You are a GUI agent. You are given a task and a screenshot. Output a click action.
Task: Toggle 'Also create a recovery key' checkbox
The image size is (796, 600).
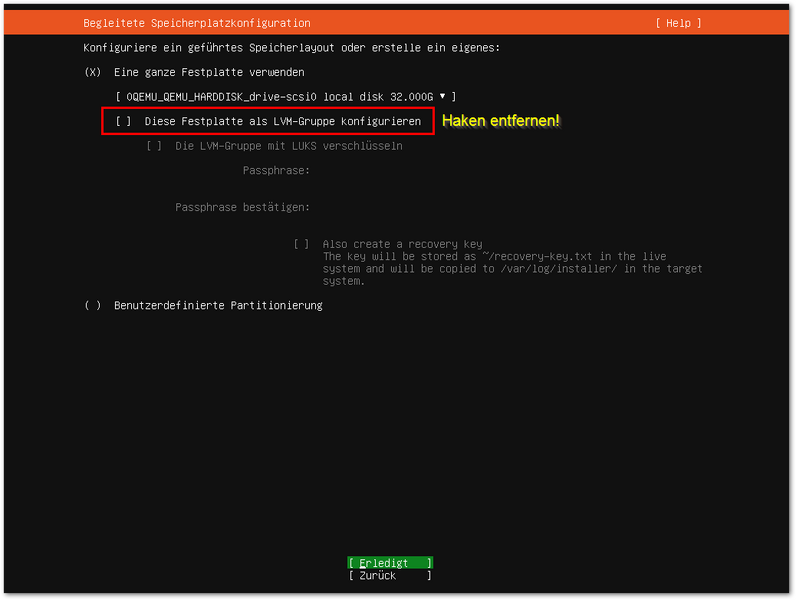coord(302,244)
